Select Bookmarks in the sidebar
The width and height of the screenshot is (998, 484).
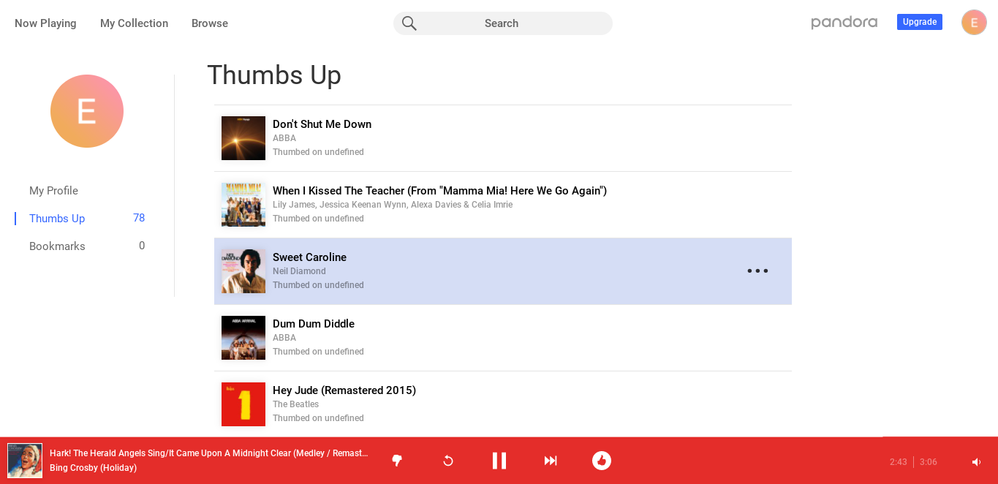coord(57,246)
